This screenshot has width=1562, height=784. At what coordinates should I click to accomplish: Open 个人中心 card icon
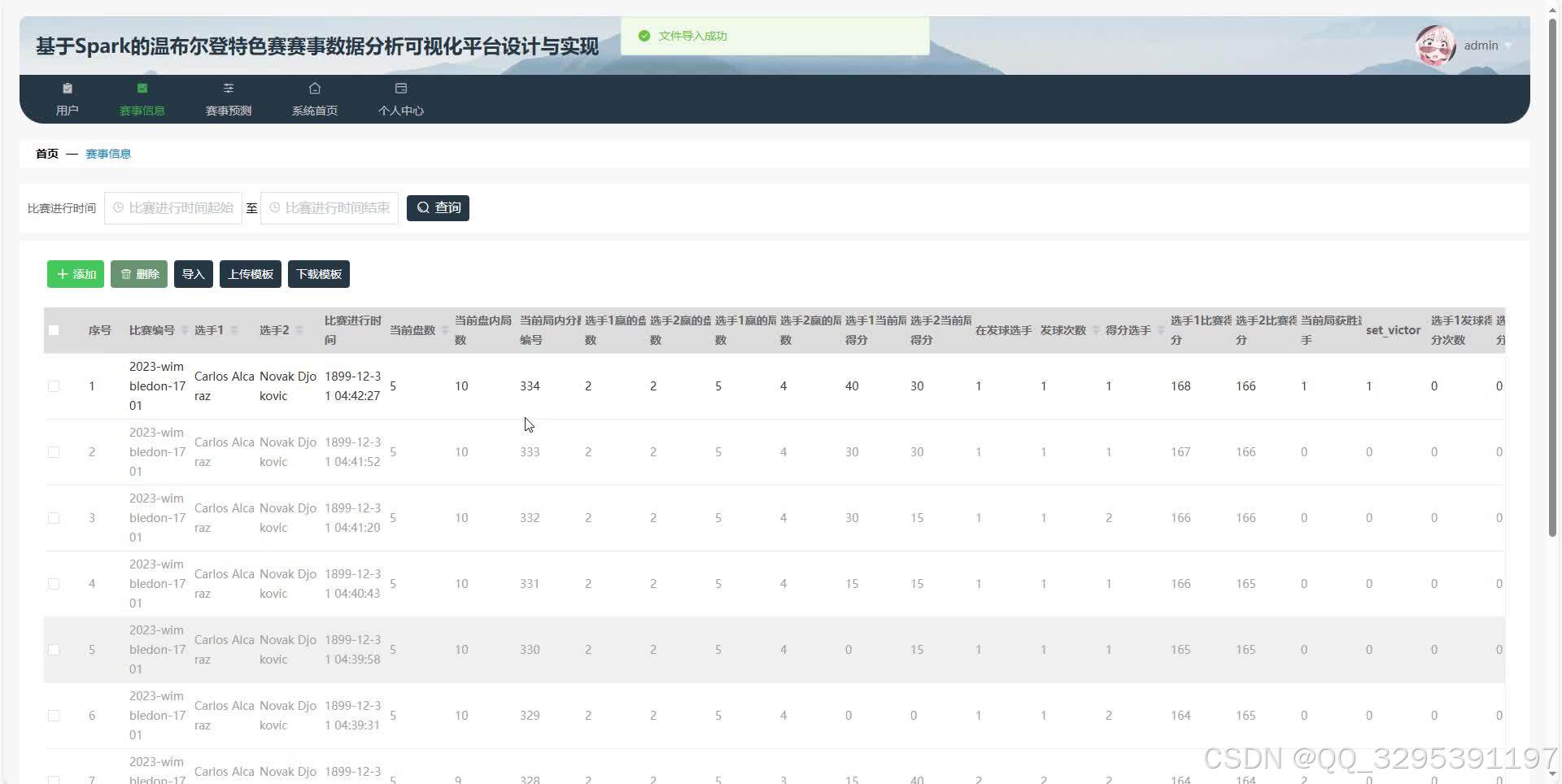point(400,89)
